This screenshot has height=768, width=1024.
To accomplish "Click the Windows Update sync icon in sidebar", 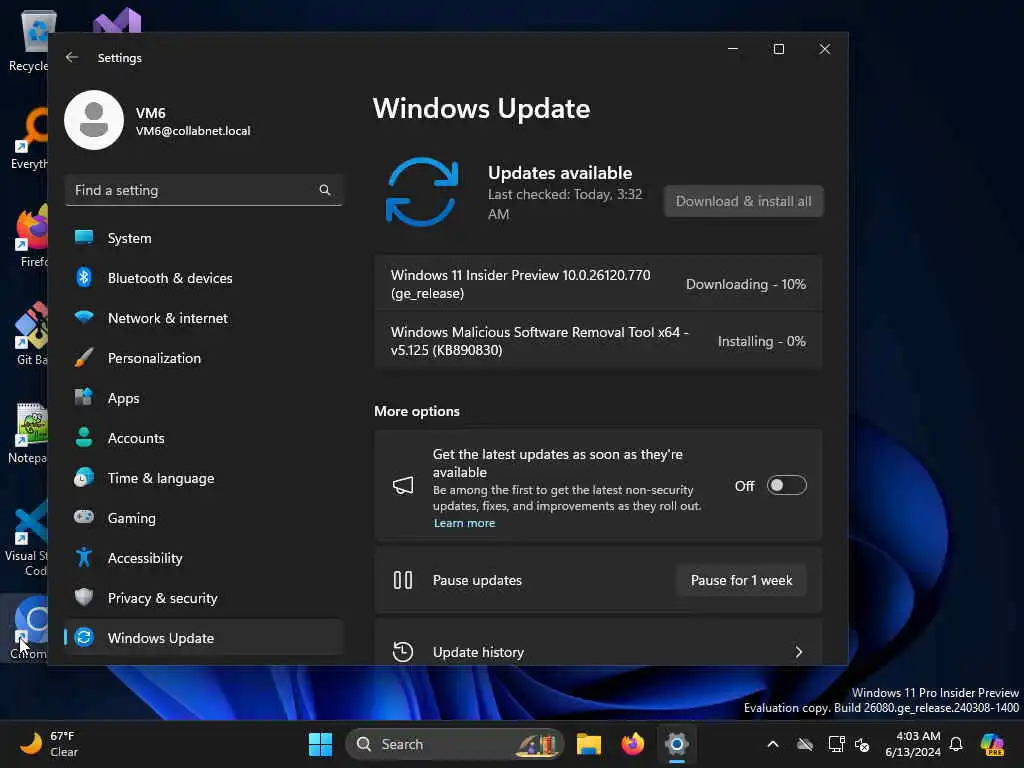I will point(84,637).
